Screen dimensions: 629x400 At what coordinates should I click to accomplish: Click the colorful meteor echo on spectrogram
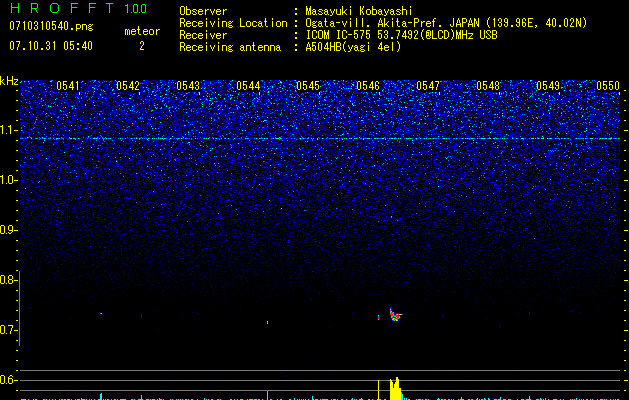[x=396, y=315]
